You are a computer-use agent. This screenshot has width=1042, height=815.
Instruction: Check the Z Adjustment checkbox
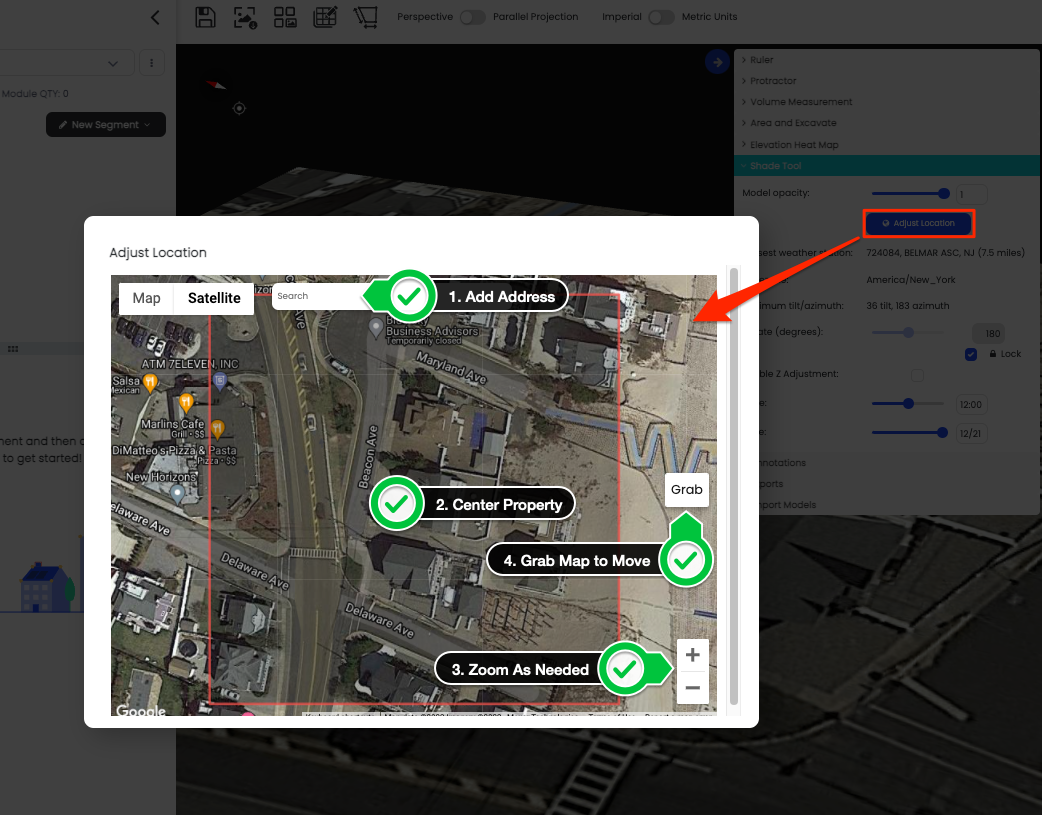917,375
